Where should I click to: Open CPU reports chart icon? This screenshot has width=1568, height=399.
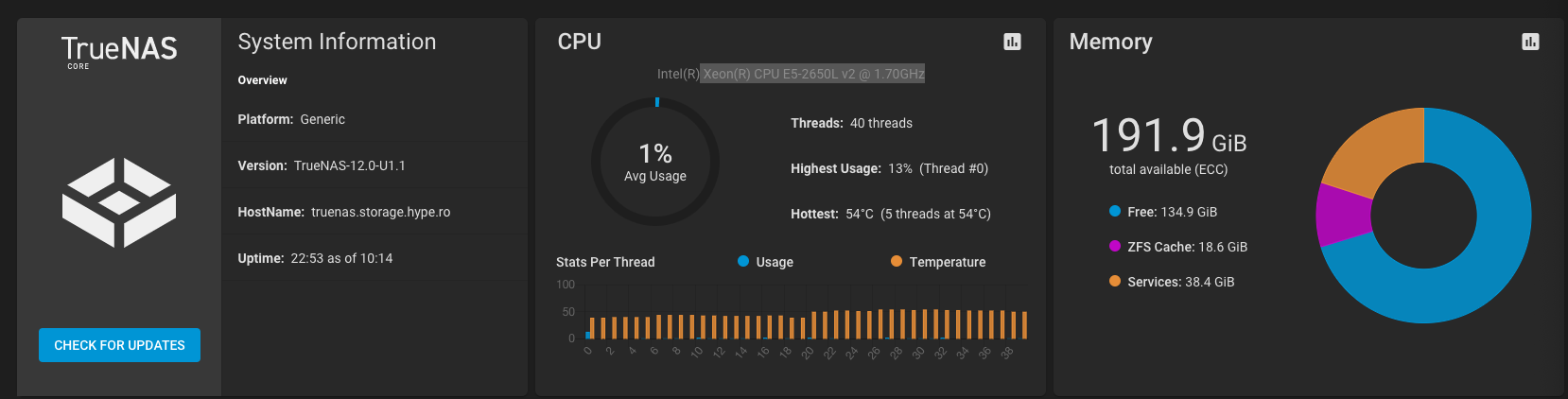1012,42
